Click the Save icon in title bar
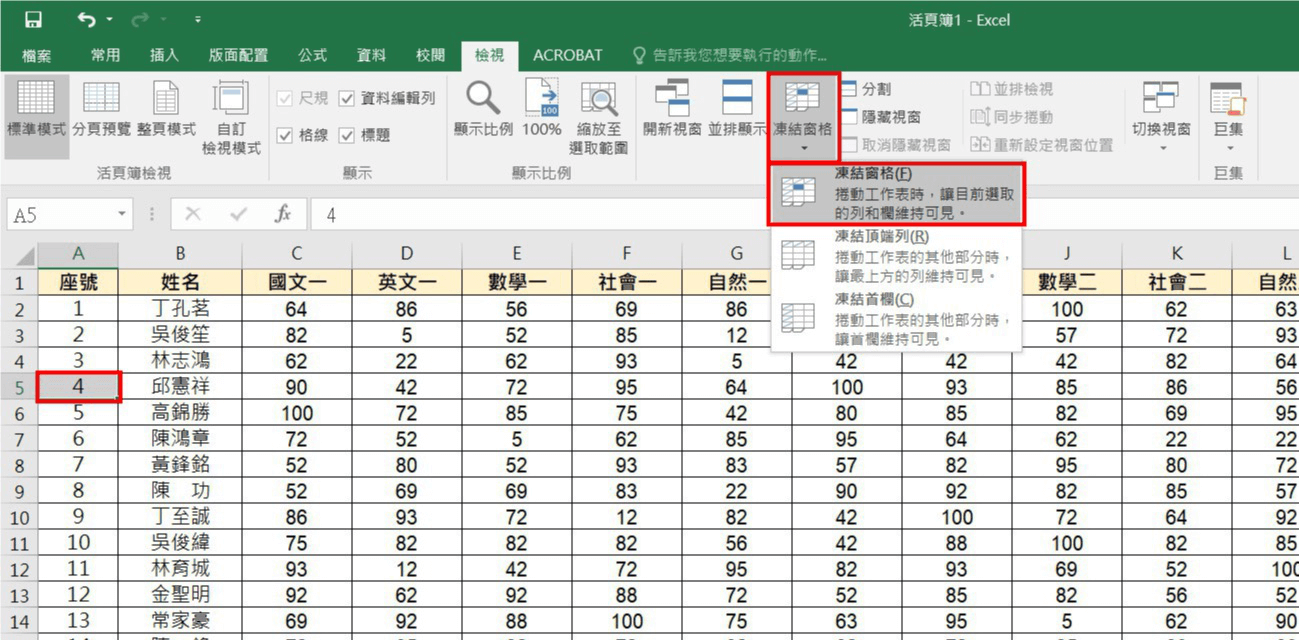This screenshot has width=1299, height=640. pyautogui.click(x=33, y=19)
